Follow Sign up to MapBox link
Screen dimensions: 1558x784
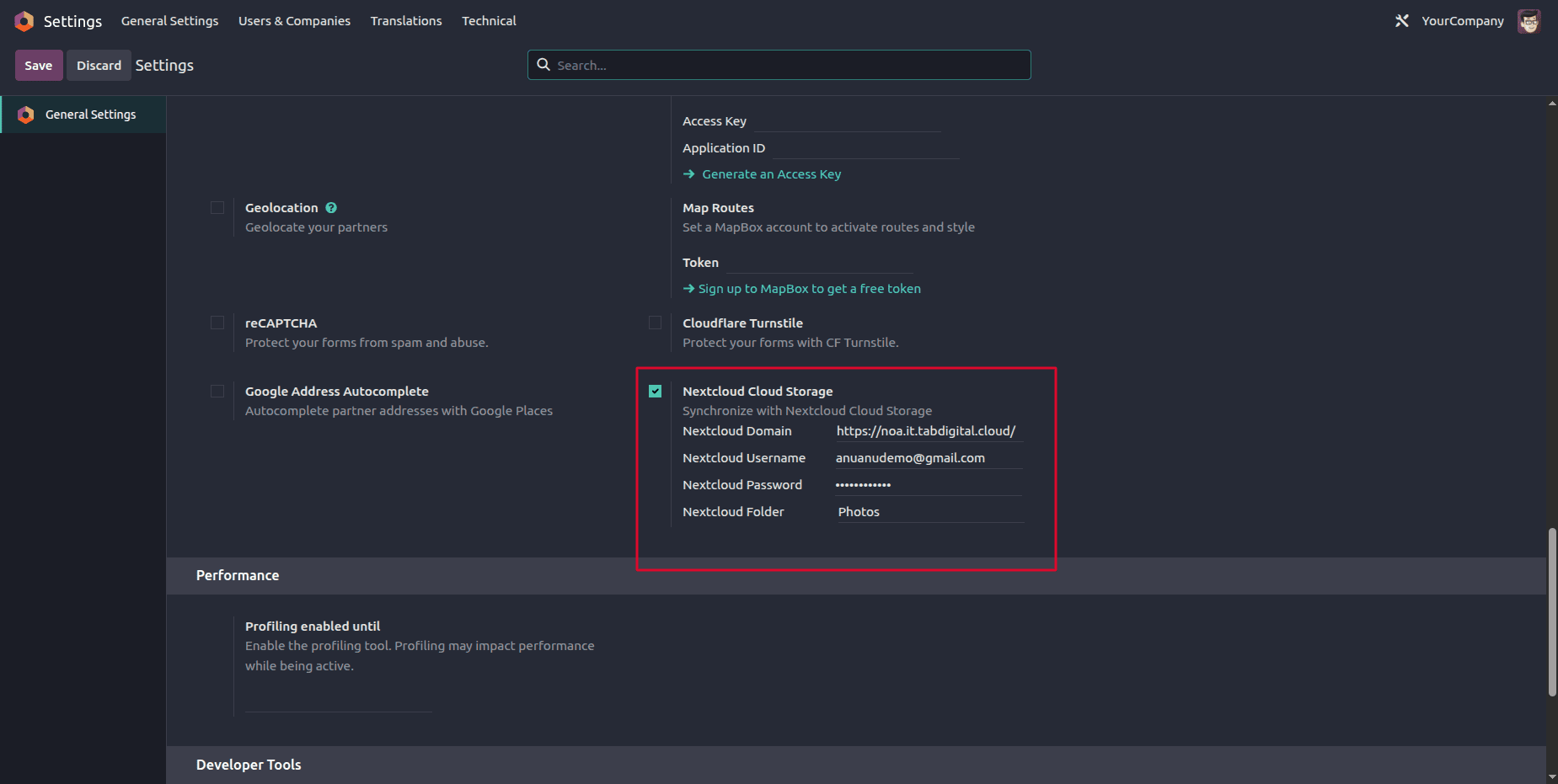click(x=809, y=289)
